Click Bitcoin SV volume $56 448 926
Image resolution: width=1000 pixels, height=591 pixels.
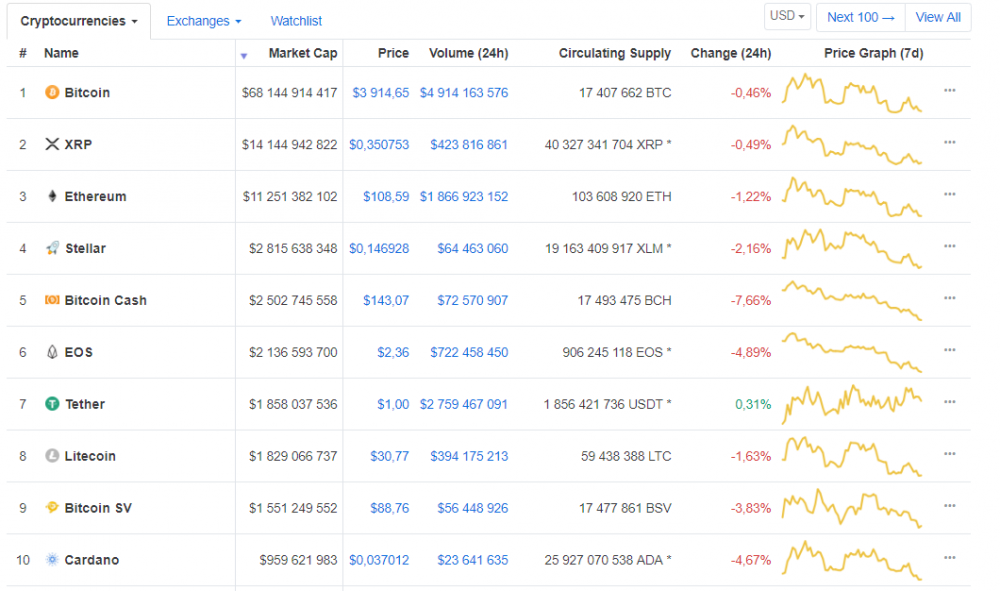coord(473,508)
